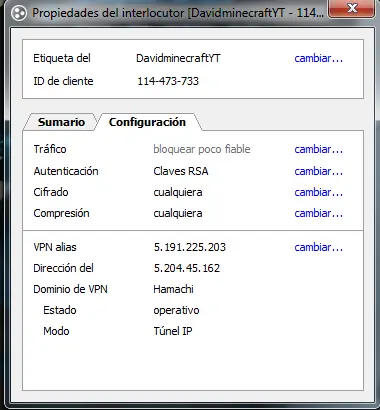
Task: Select the Configuración tab
Action: (147, 122)
